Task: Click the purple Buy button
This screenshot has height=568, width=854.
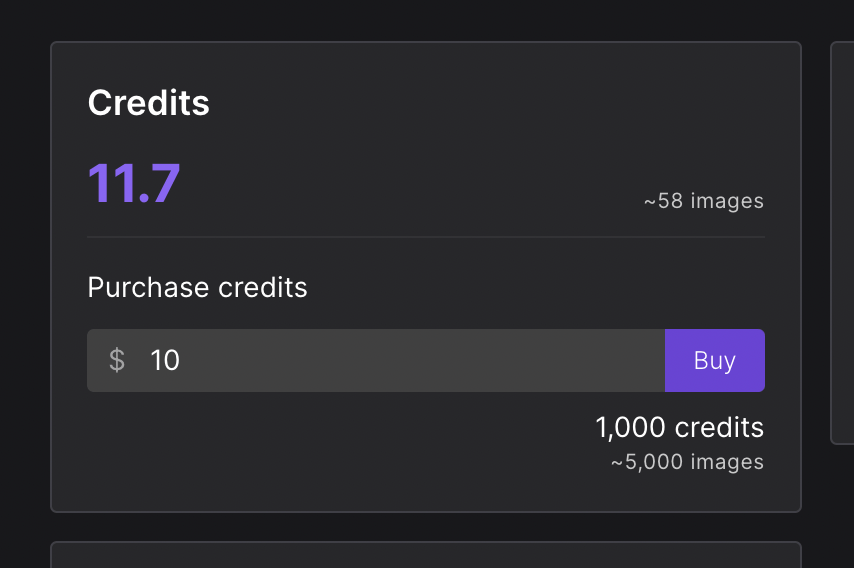Action: click(714, 360)
